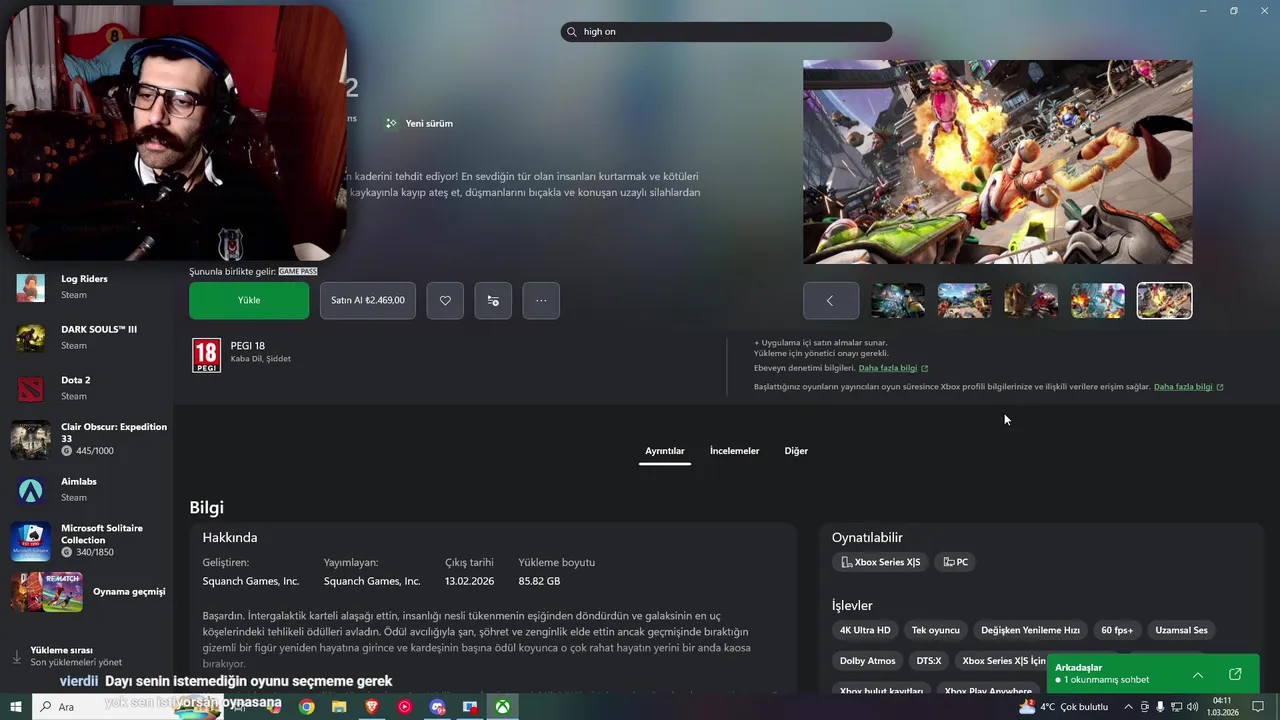Click the 4K Ultra HD feature chip
This screenshot has width=1280, height=720.
coord(865,630)
